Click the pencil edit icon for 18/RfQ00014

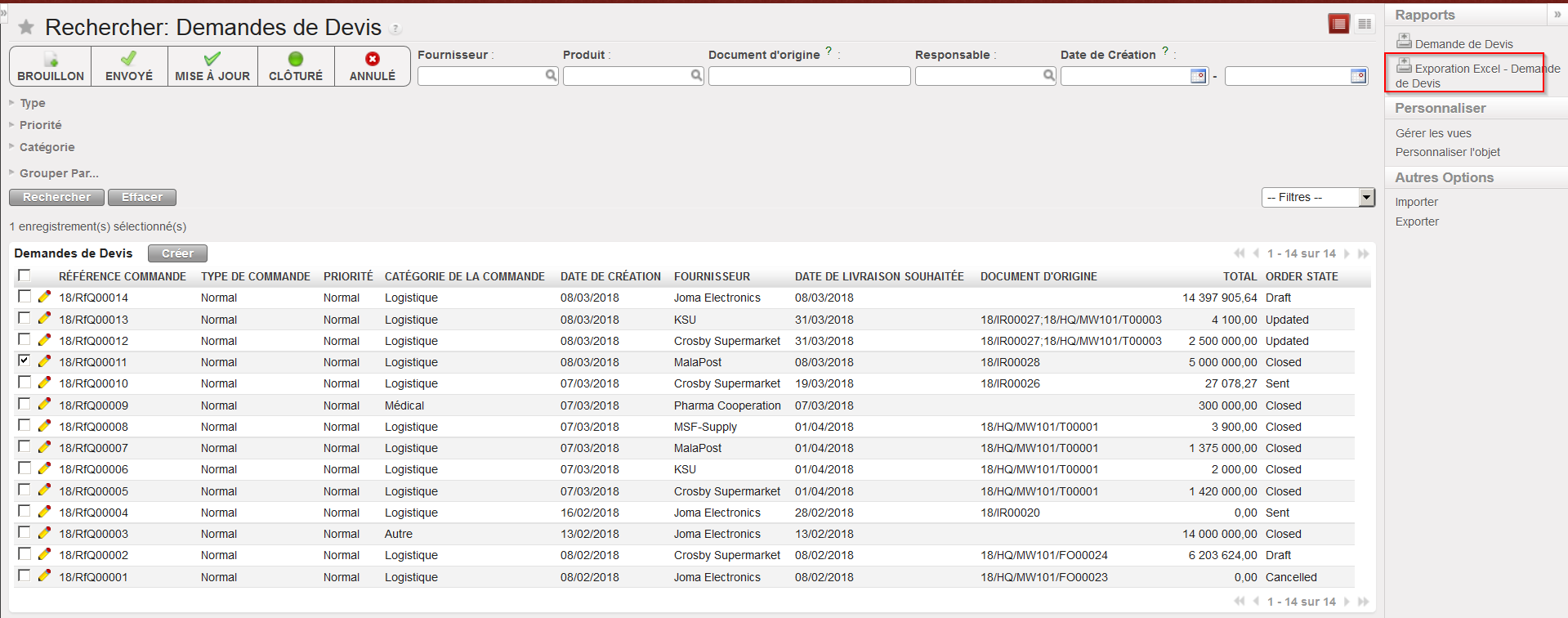click(44, 298)
